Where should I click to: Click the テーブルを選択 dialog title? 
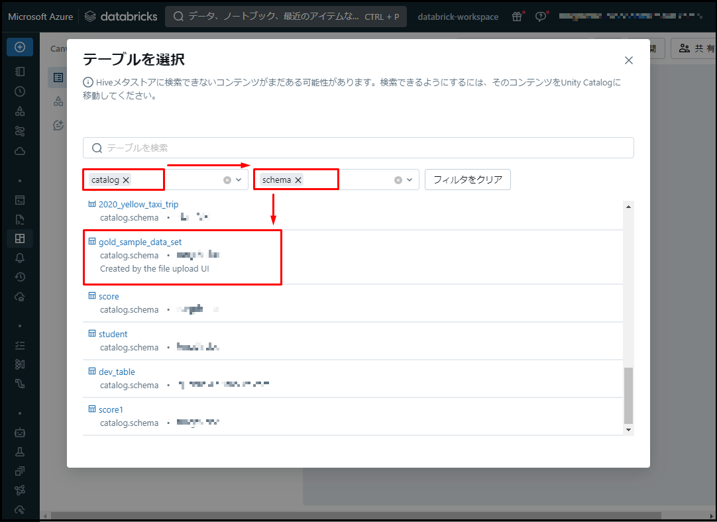pos(134,59)
